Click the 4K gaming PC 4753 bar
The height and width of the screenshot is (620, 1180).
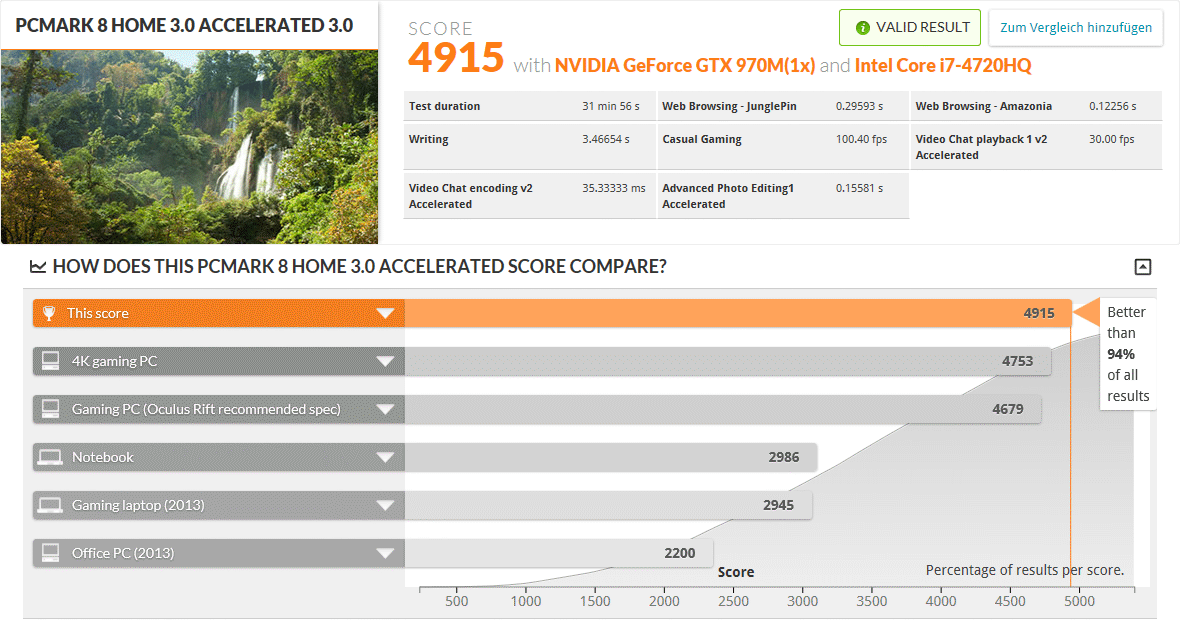pyautogui.click(x=728, y=361)
